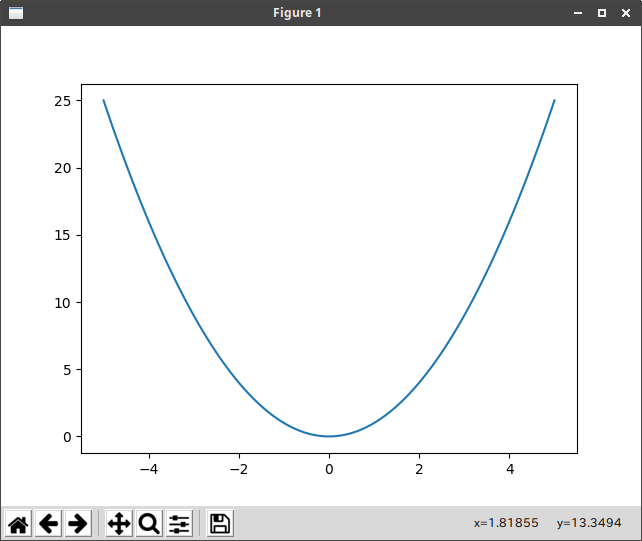
Task: Click the y=13.3494 coordinate readout
Action: pyautogui.click(x=589, y=523)
